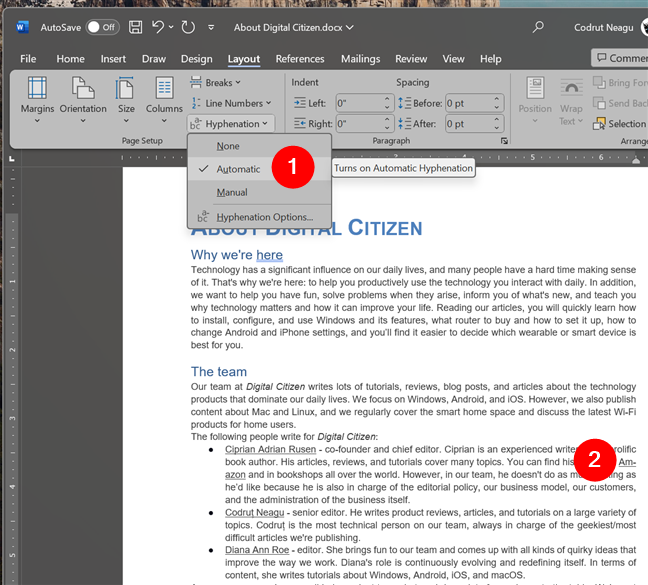
Task: Open the Undo history dropdown arrow
Action: pyautogui.click(x=171, y=28)
